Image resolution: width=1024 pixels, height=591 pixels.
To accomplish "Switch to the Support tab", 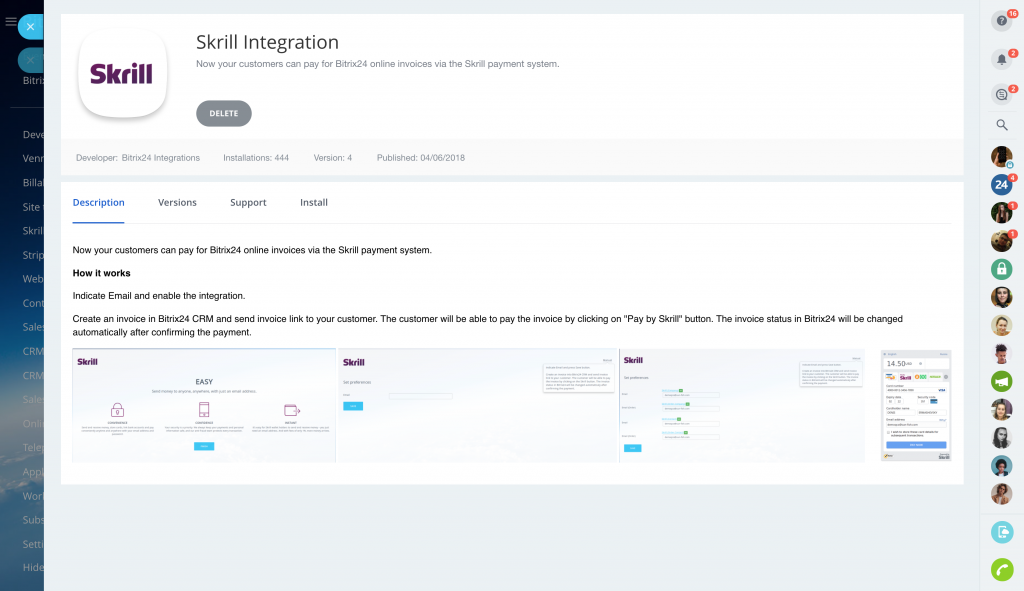I will click(x=248, y=202).
